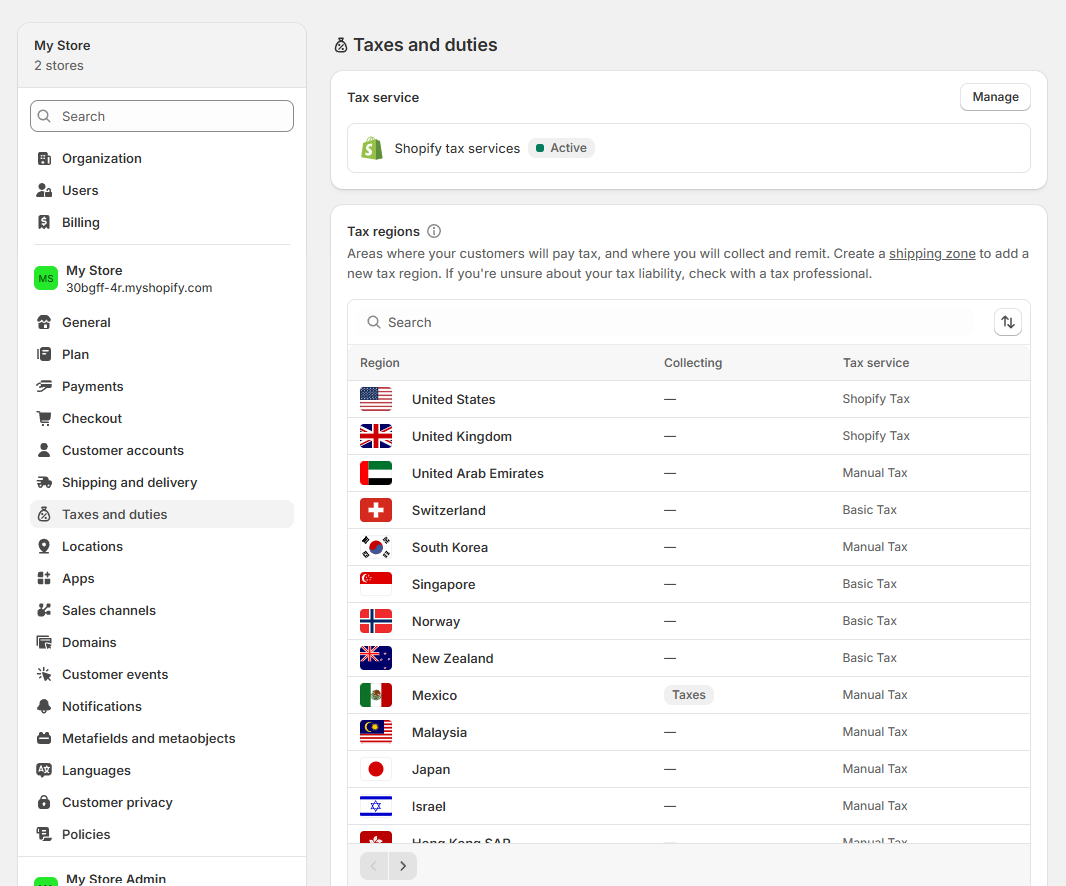Click the Tax regions info icon
Image resolution: width=1066 pixels, height=886 pixels.
click(x=434, y=231)
